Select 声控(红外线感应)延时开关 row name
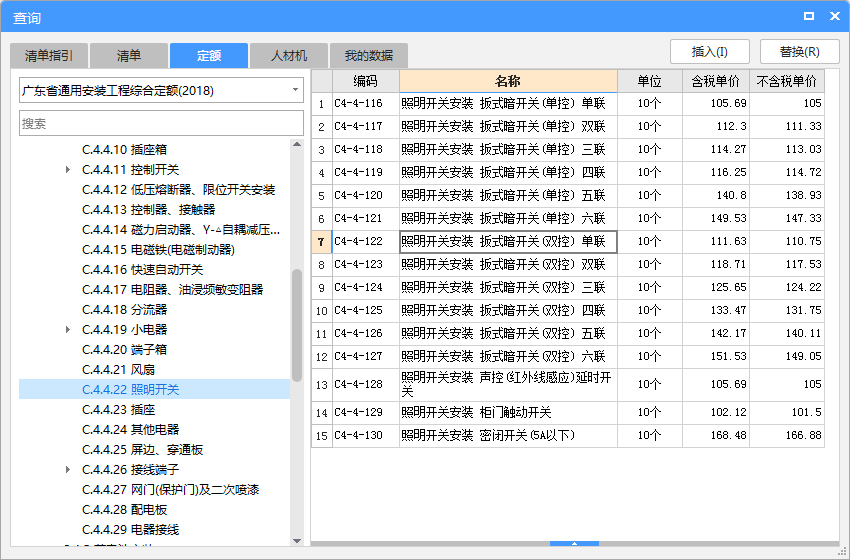This screenshot has width=850, height=560. (508, 385)
